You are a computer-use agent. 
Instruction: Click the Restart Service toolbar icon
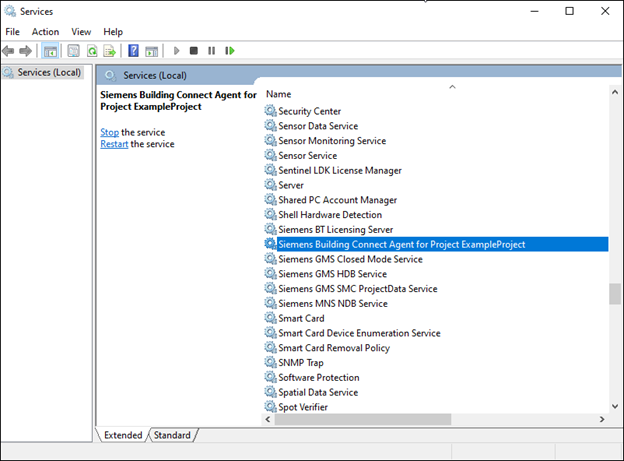pyautogui.click(x=229, y=50)
